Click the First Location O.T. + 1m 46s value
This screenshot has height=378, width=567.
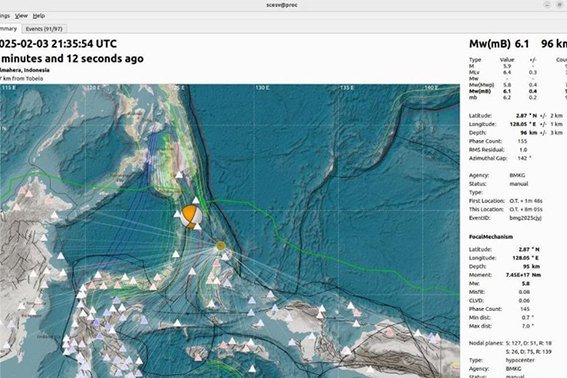pos(526,201)
